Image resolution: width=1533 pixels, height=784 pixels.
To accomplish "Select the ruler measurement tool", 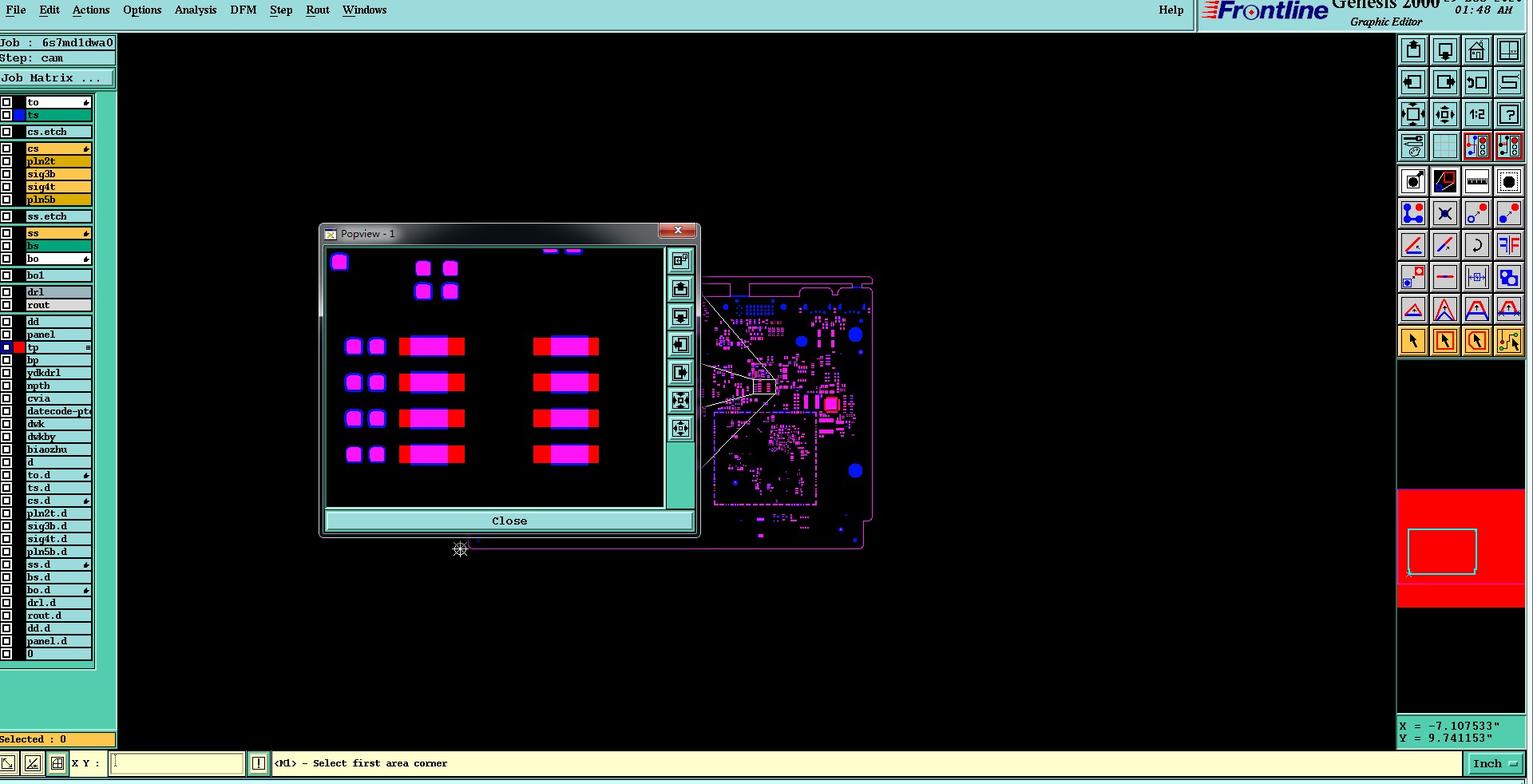I will click(x=1477, y=181).
